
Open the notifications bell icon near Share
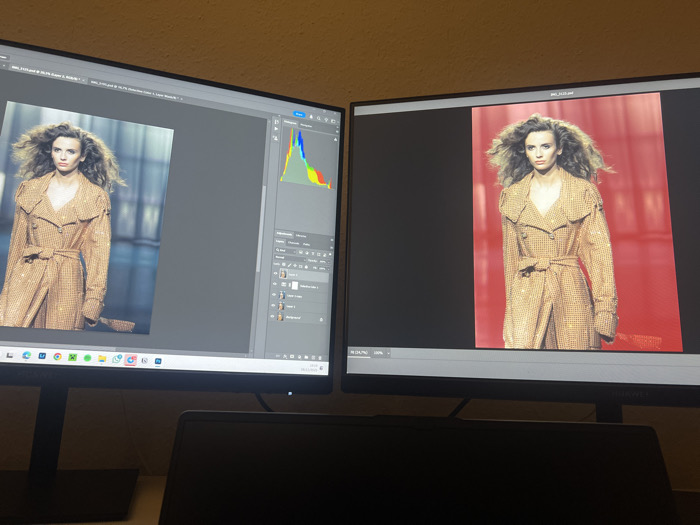coord(311,117)
